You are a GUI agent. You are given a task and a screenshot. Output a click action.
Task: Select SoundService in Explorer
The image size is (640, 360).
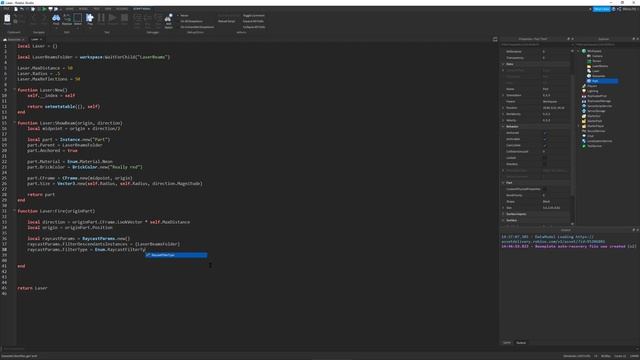(596, 131)
